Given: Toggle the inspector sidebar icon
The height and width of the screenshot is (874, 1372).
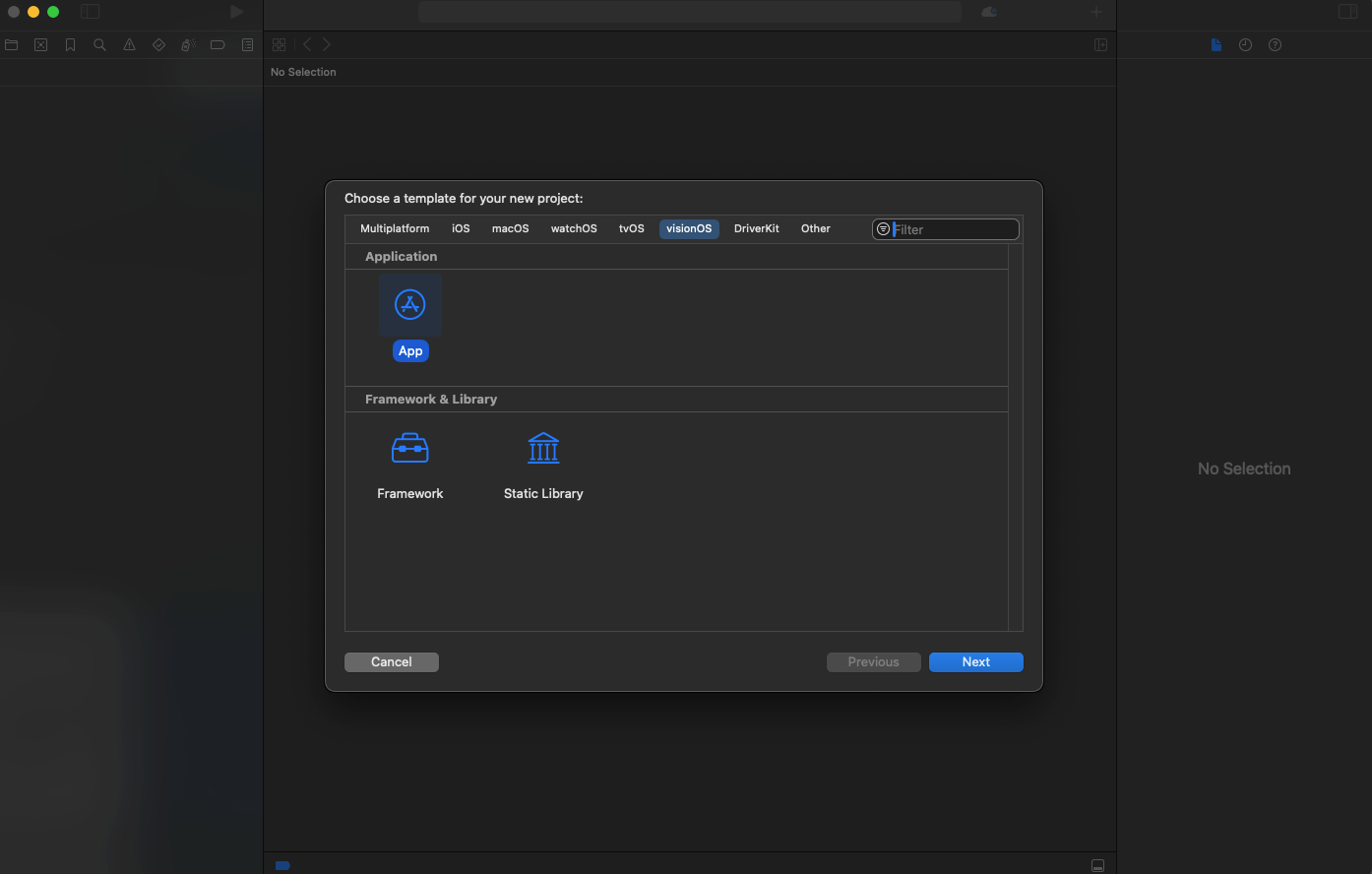Looking at the screenshot, I should pyautogui.click(x=1347, y=12).
